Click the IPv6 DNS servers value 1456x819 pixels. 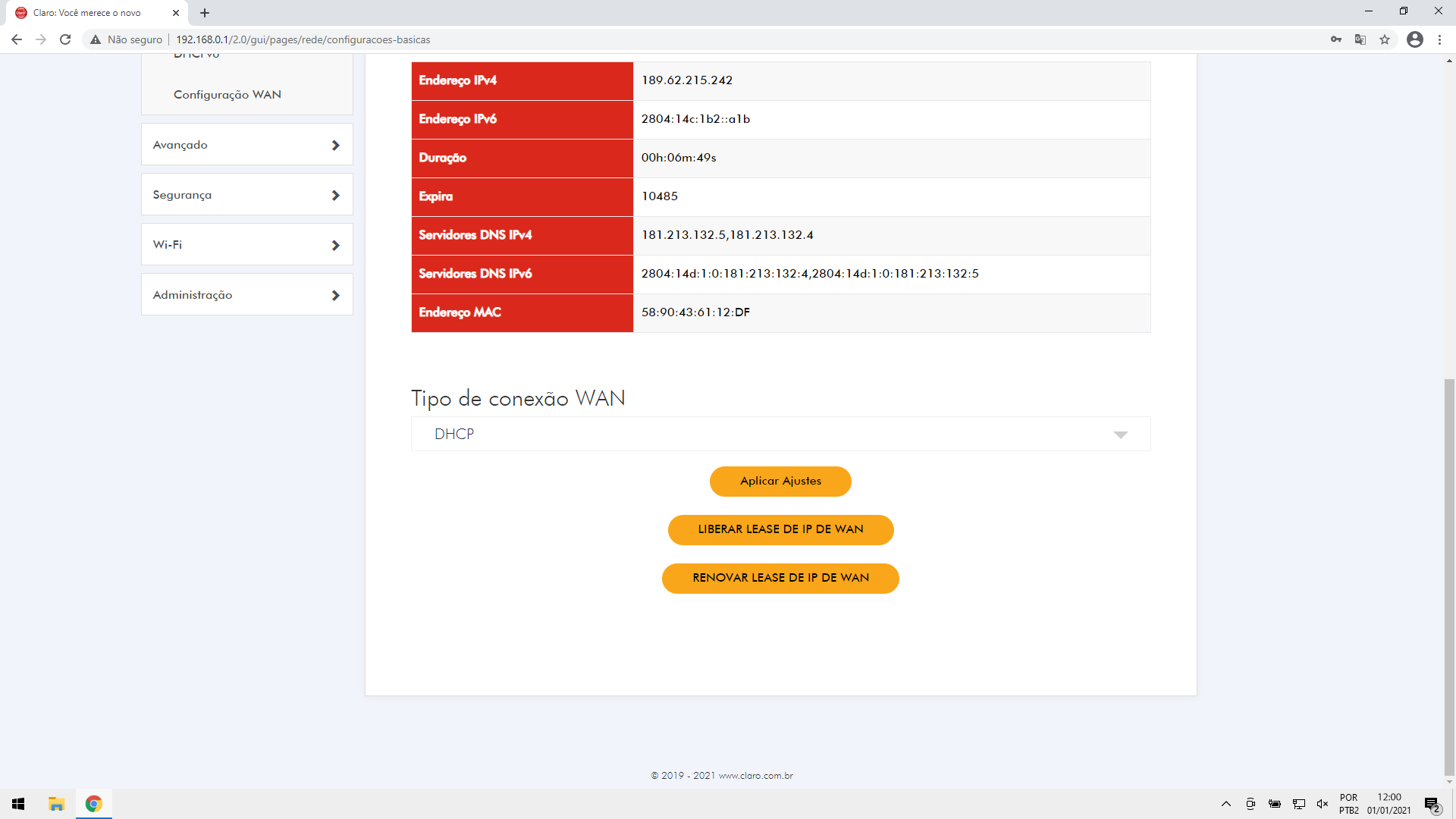click(810, 274)
